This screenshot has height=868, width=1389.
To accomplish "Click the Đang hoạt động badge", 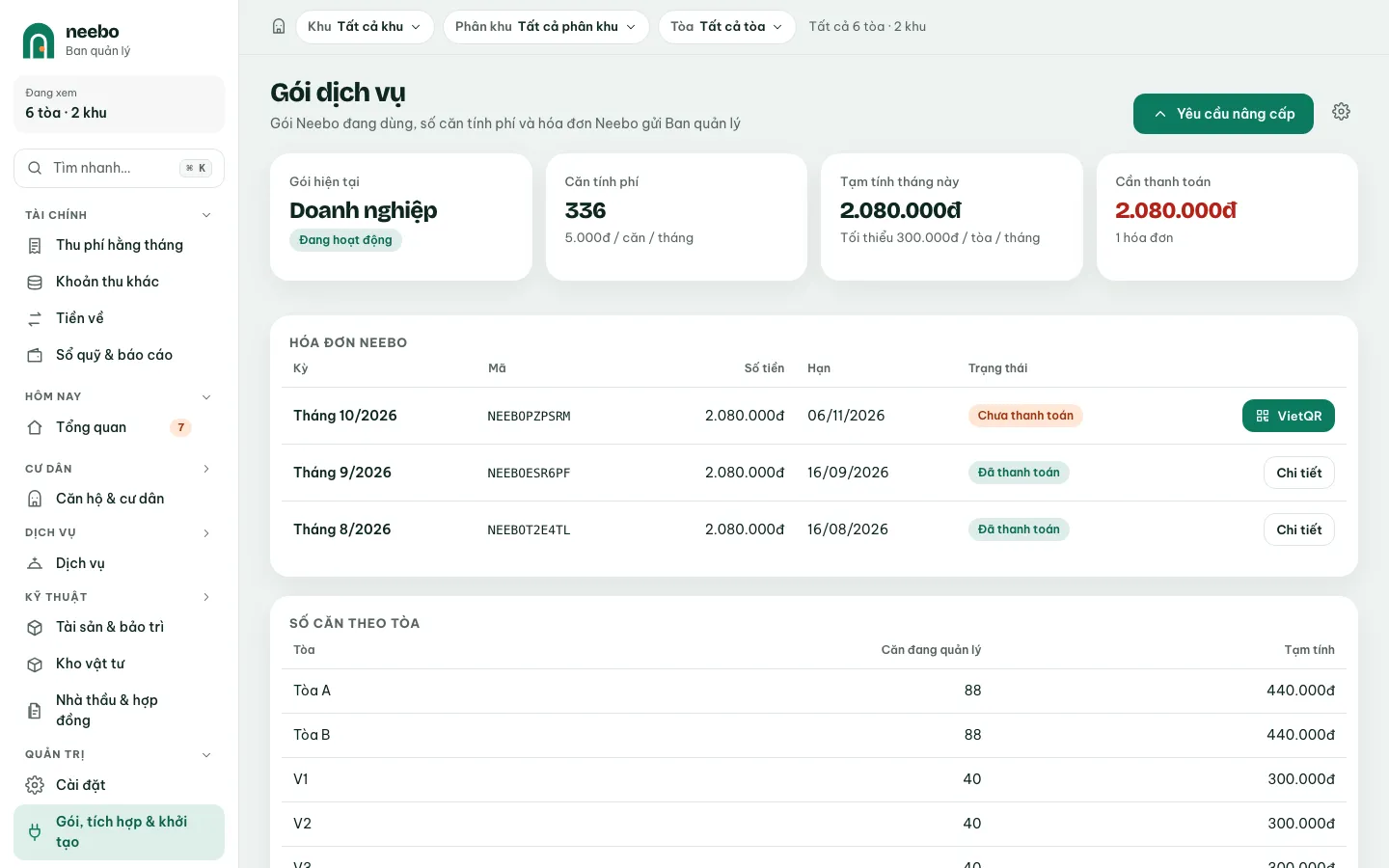I will click(345, 240).
